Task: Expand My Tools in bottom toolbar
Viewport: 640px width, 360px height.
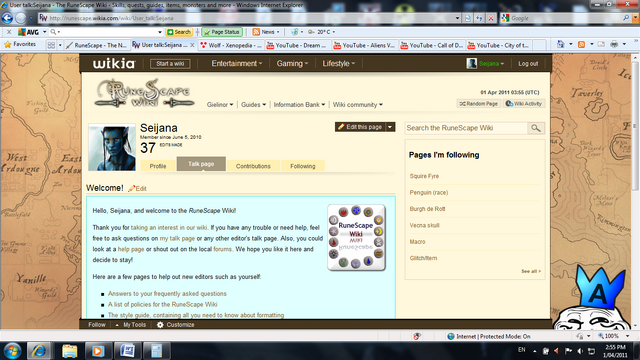Action: click(131, 324)
